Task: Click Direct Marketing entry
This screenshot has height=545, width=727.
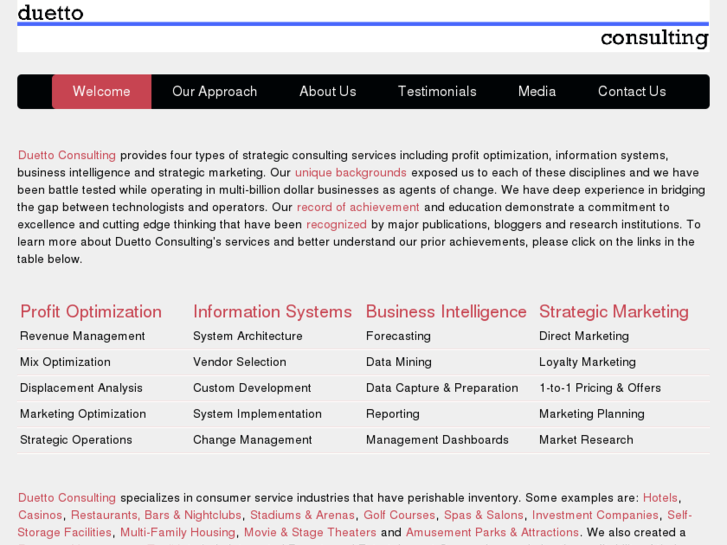Action: [x=584, y=336]
